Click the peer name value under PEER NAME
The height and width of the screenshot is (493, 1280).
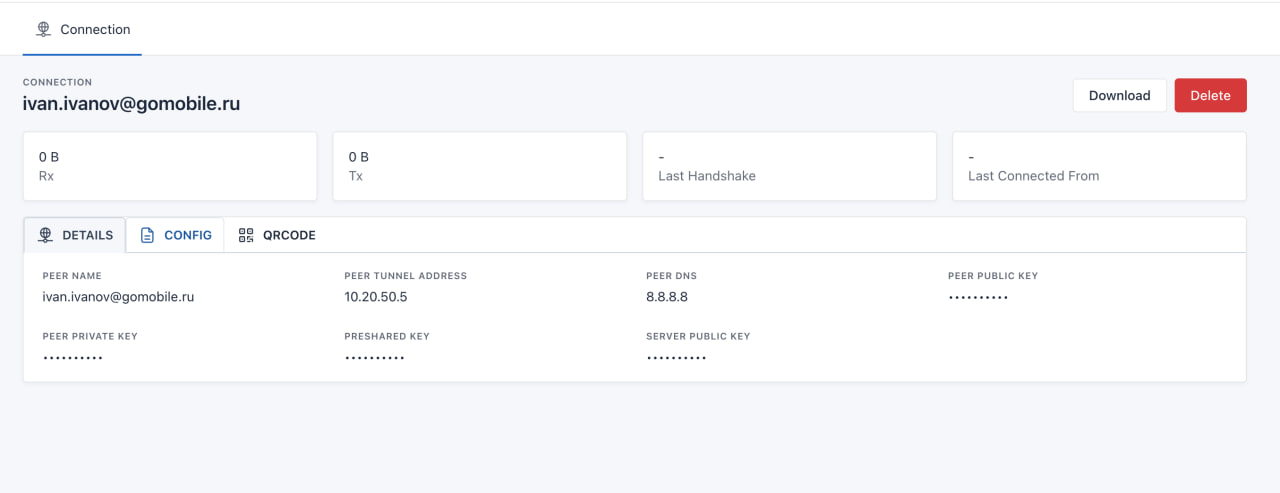[118, 297]
